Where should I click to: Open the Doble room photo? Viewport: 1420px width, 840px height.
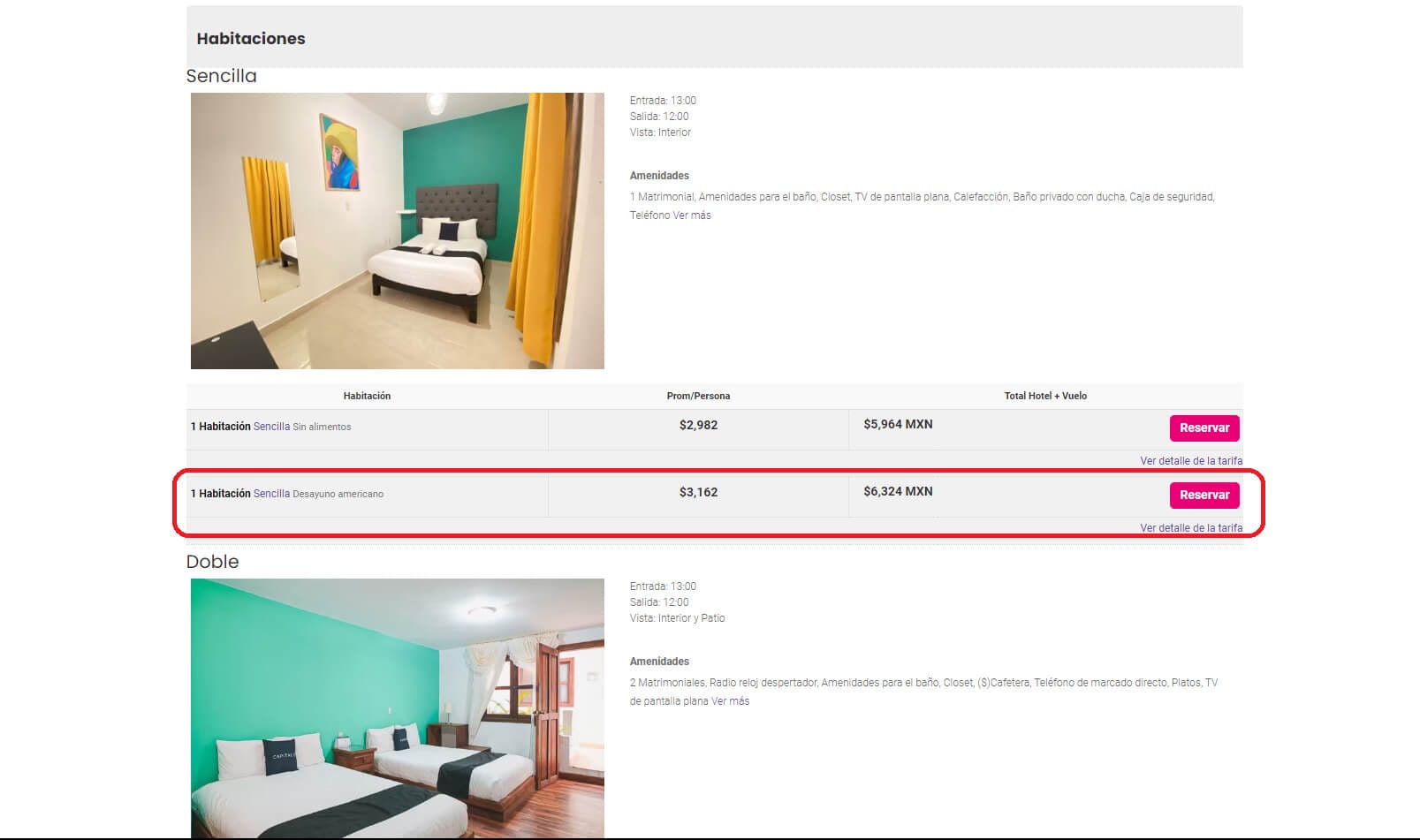pos(397,708)
